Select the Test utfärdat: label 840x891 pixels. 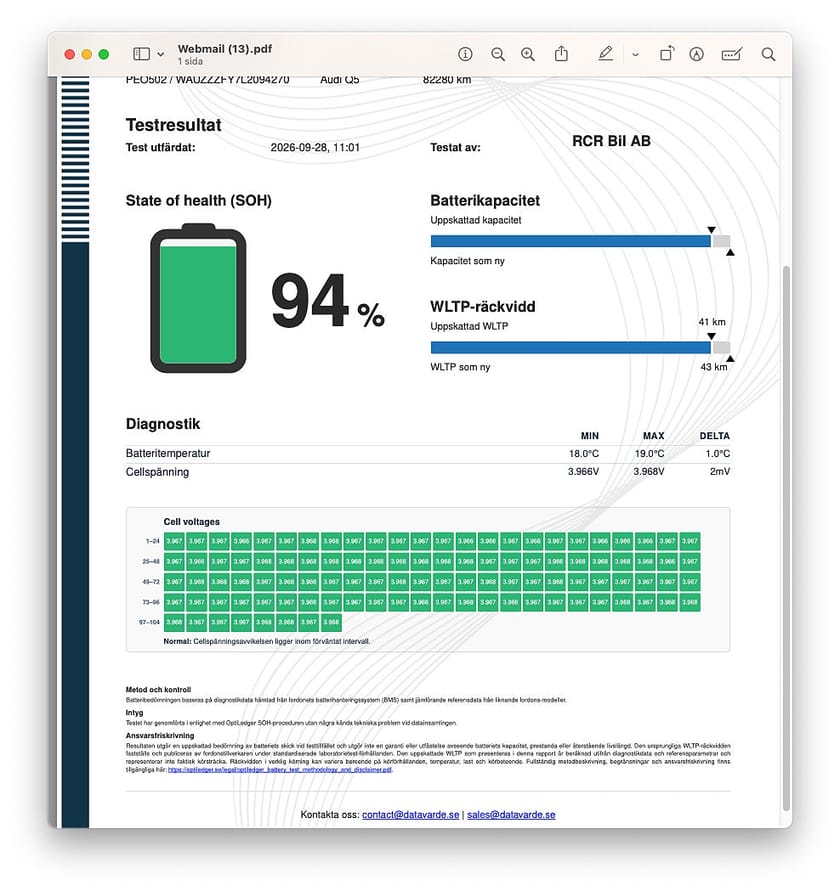pos(160,148)
